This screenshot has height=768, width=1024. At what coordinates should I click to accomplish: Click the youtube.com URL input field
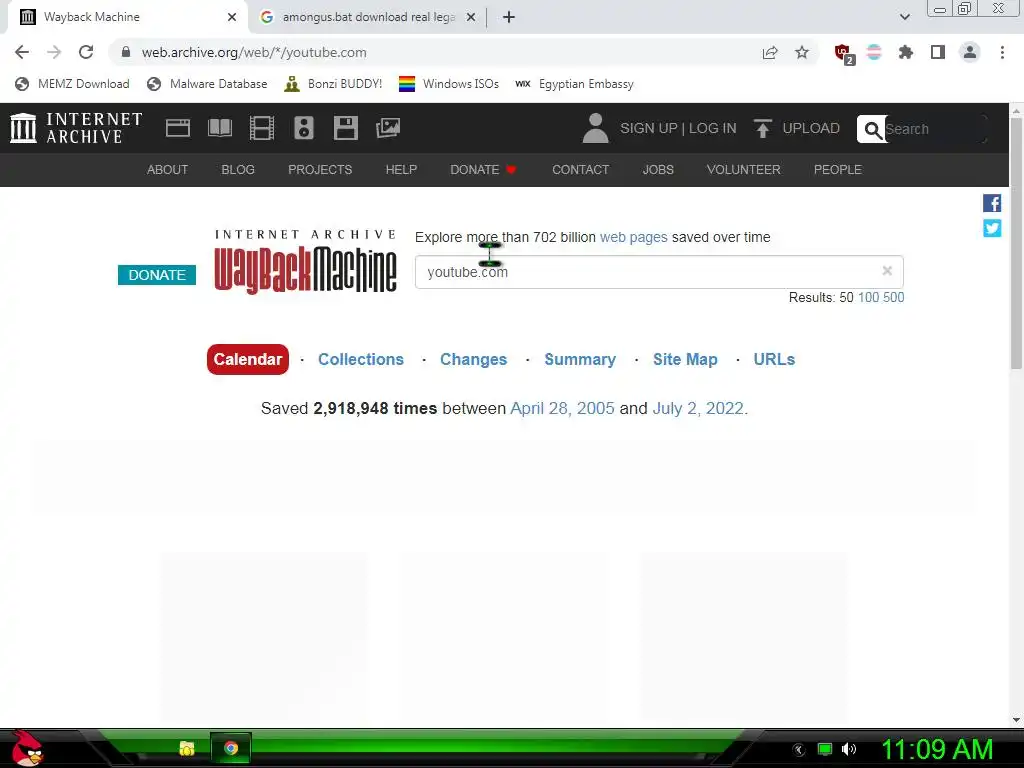click(659, 272)
